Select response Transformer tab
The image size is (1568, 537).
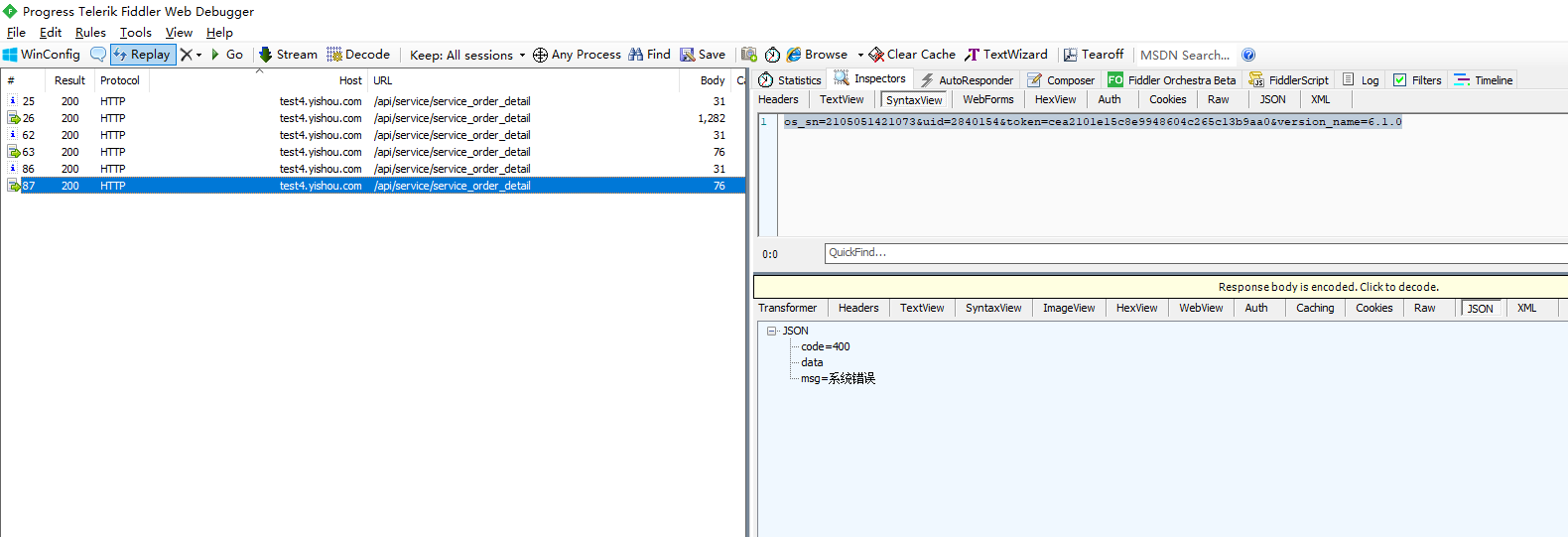(x=788, y=308)
